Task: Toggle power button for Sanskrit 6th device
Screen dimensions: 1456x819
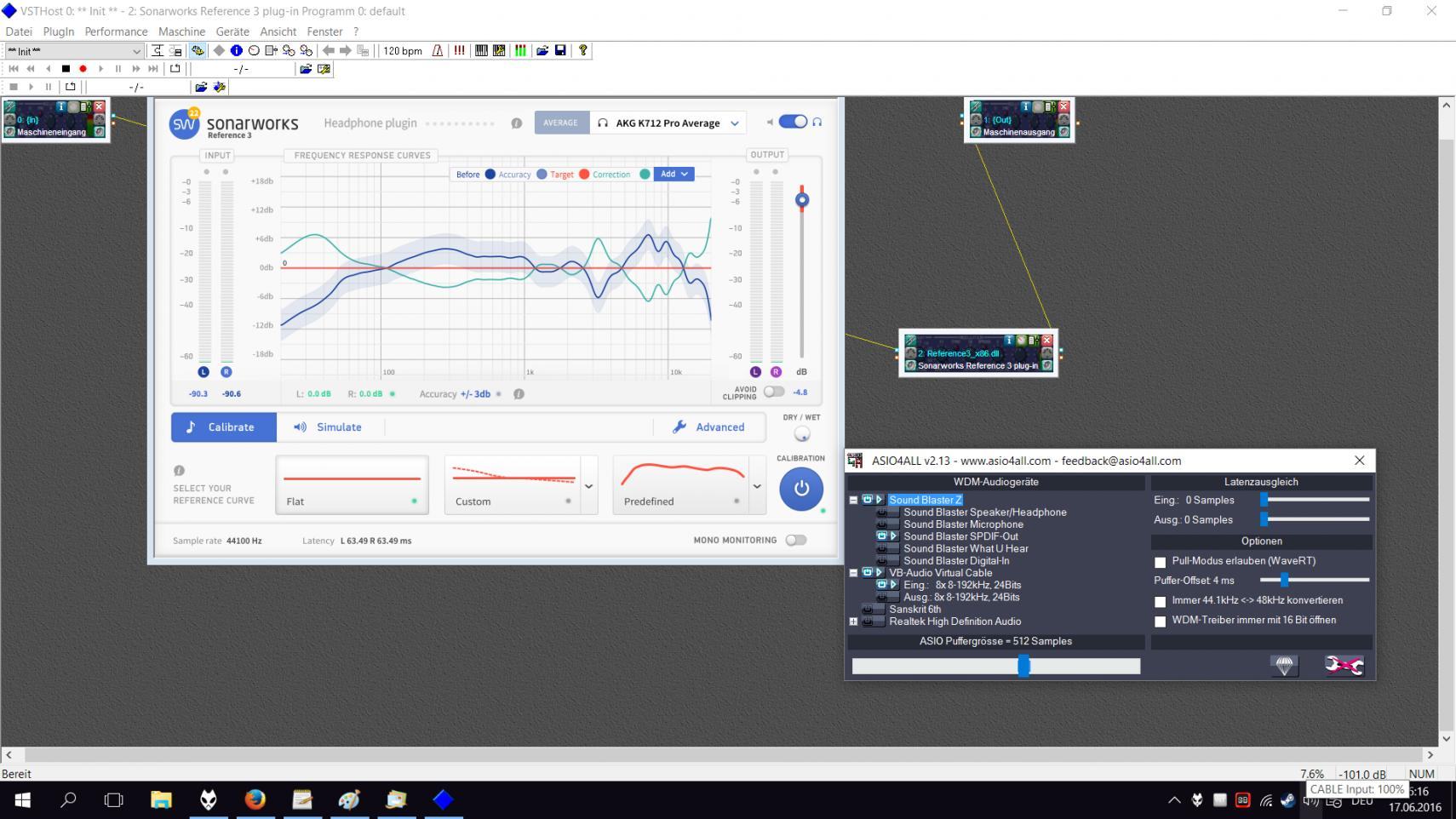Action: [868, 610]
